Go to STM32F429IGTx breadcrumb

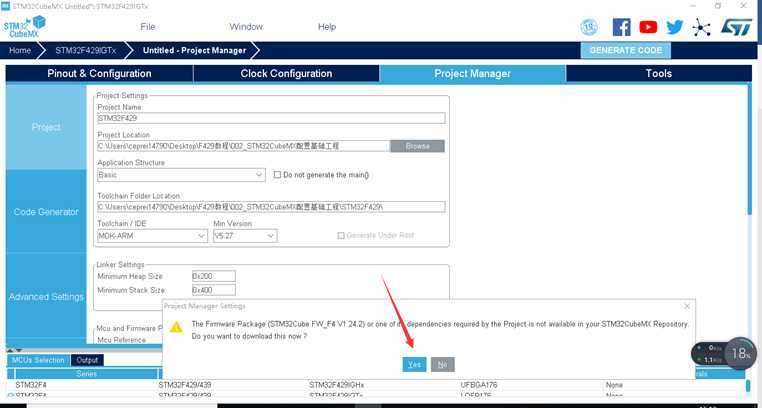point(86,51)
